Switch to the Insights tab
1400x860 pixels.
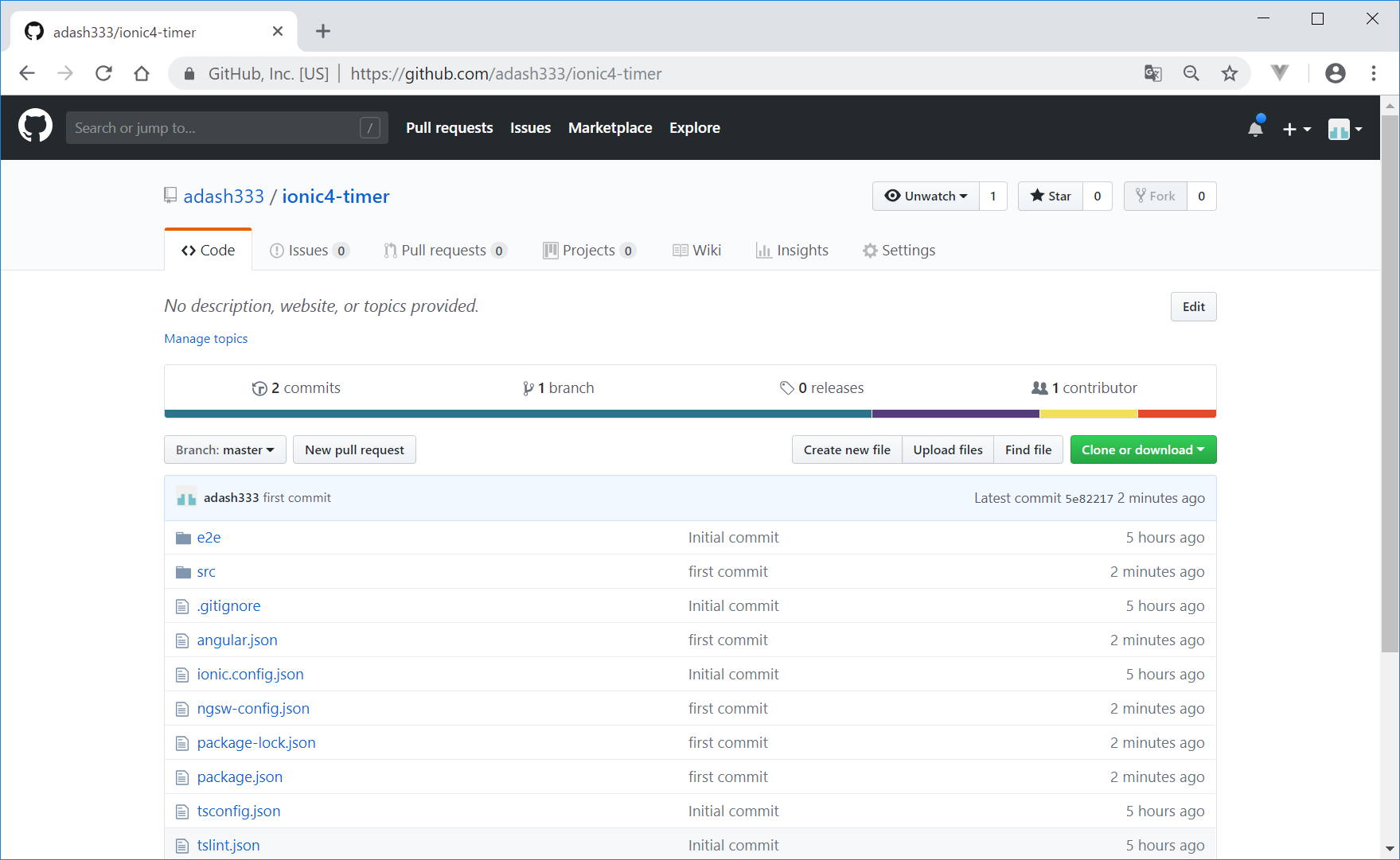792,251
